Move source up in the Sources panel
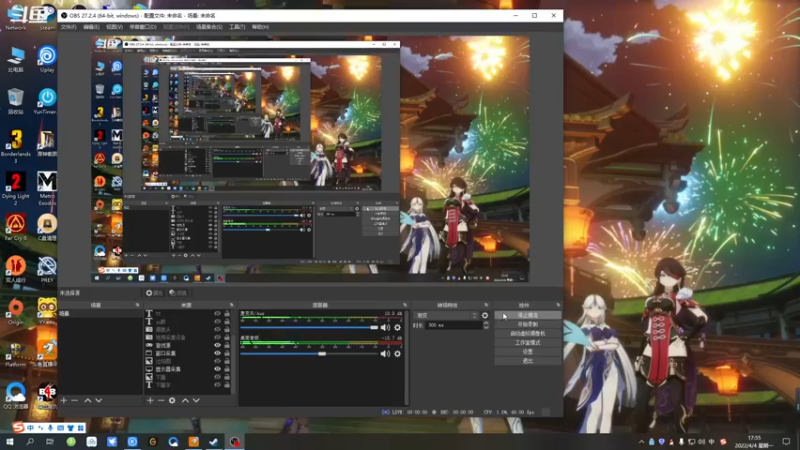 click(185, 401)
